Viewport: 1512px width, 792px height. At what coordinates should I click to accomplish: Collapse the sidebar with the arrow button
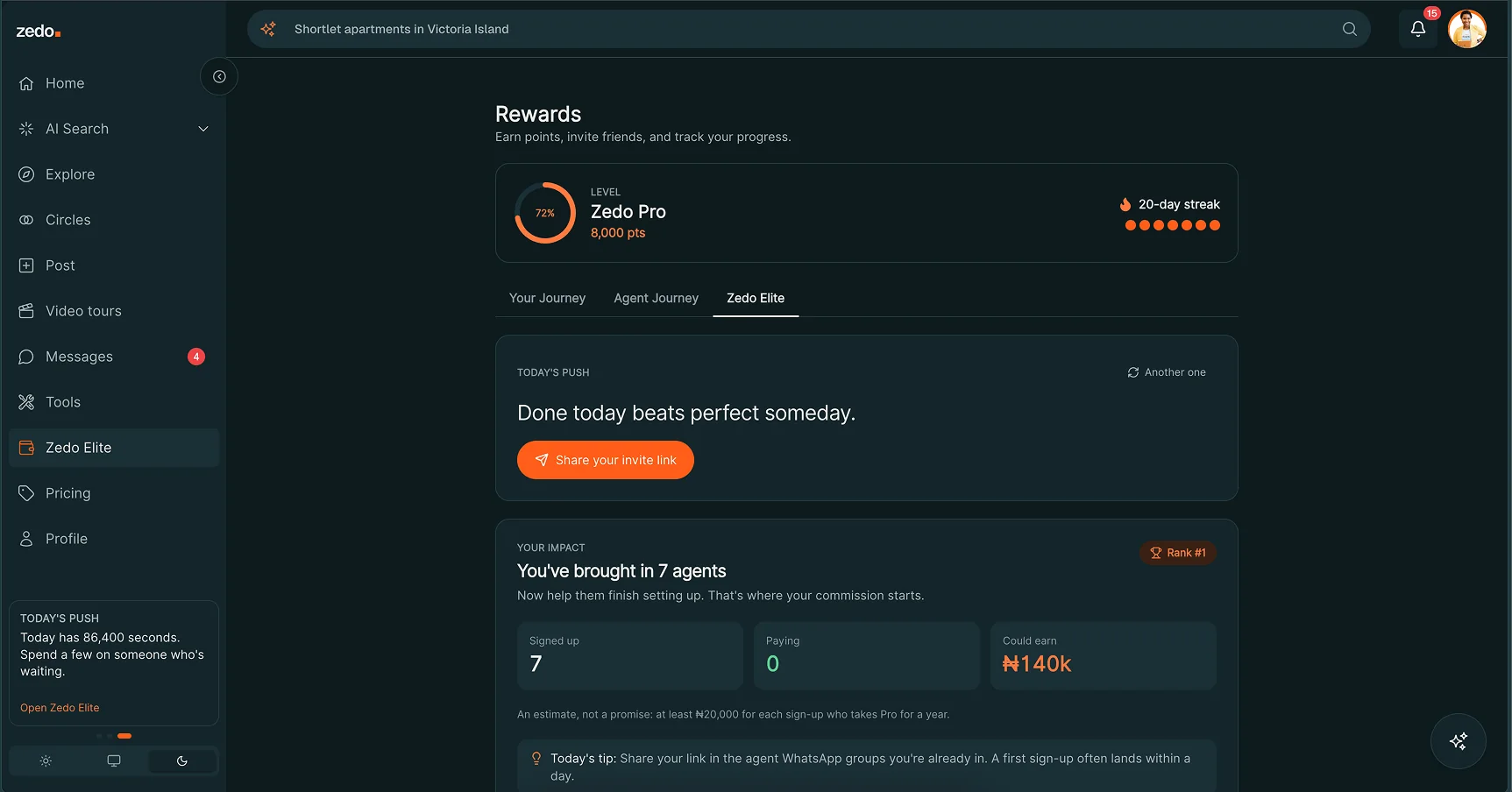219,77
